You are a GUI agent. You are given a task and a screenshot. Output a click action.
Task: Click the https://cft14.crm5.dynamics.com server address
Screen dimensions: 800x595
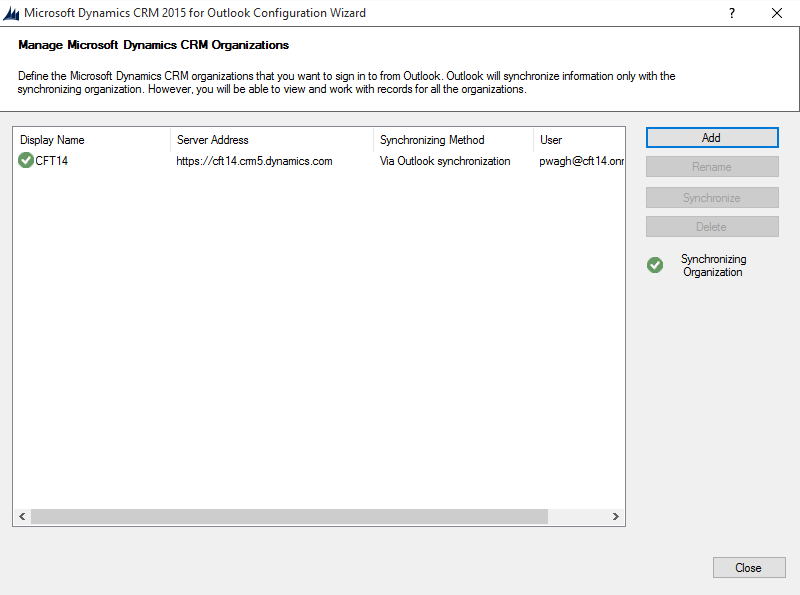click(254, 161)
